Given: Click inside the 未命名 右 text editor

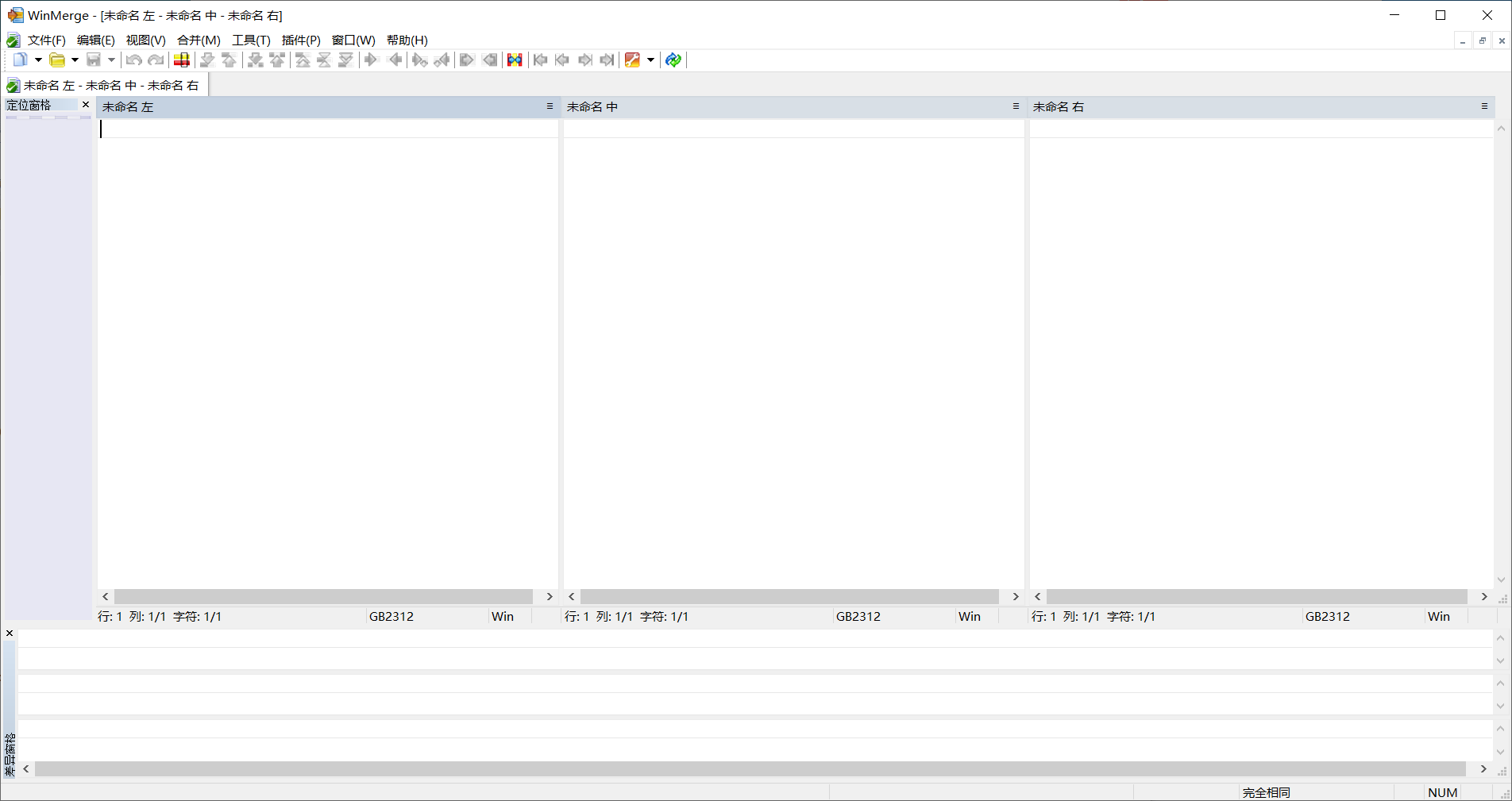Looking at the screenshot, I should [1261, 353].
